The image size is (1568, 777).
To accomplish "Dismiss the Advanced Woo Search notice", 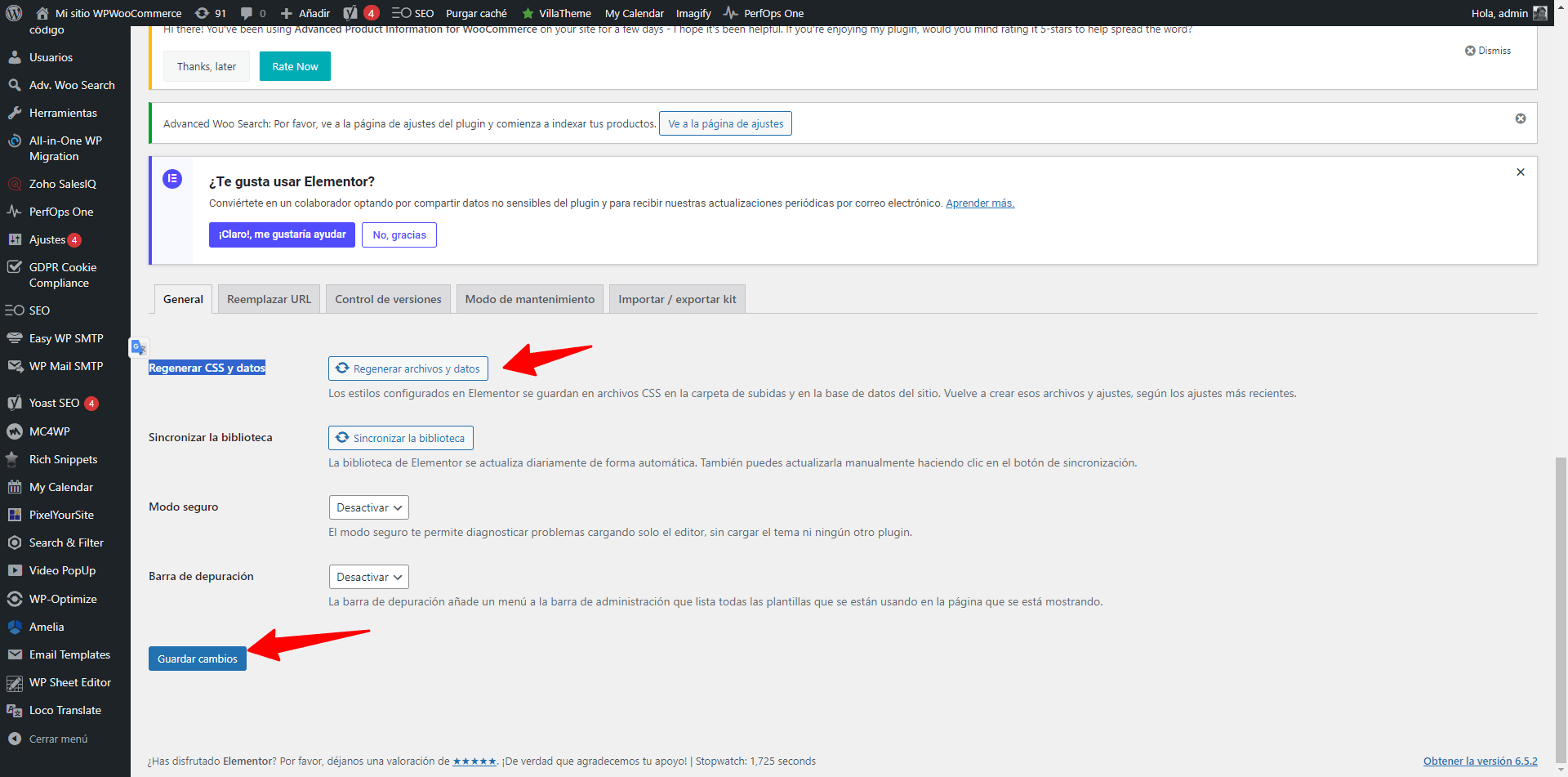I will (x=1521, y=118).
